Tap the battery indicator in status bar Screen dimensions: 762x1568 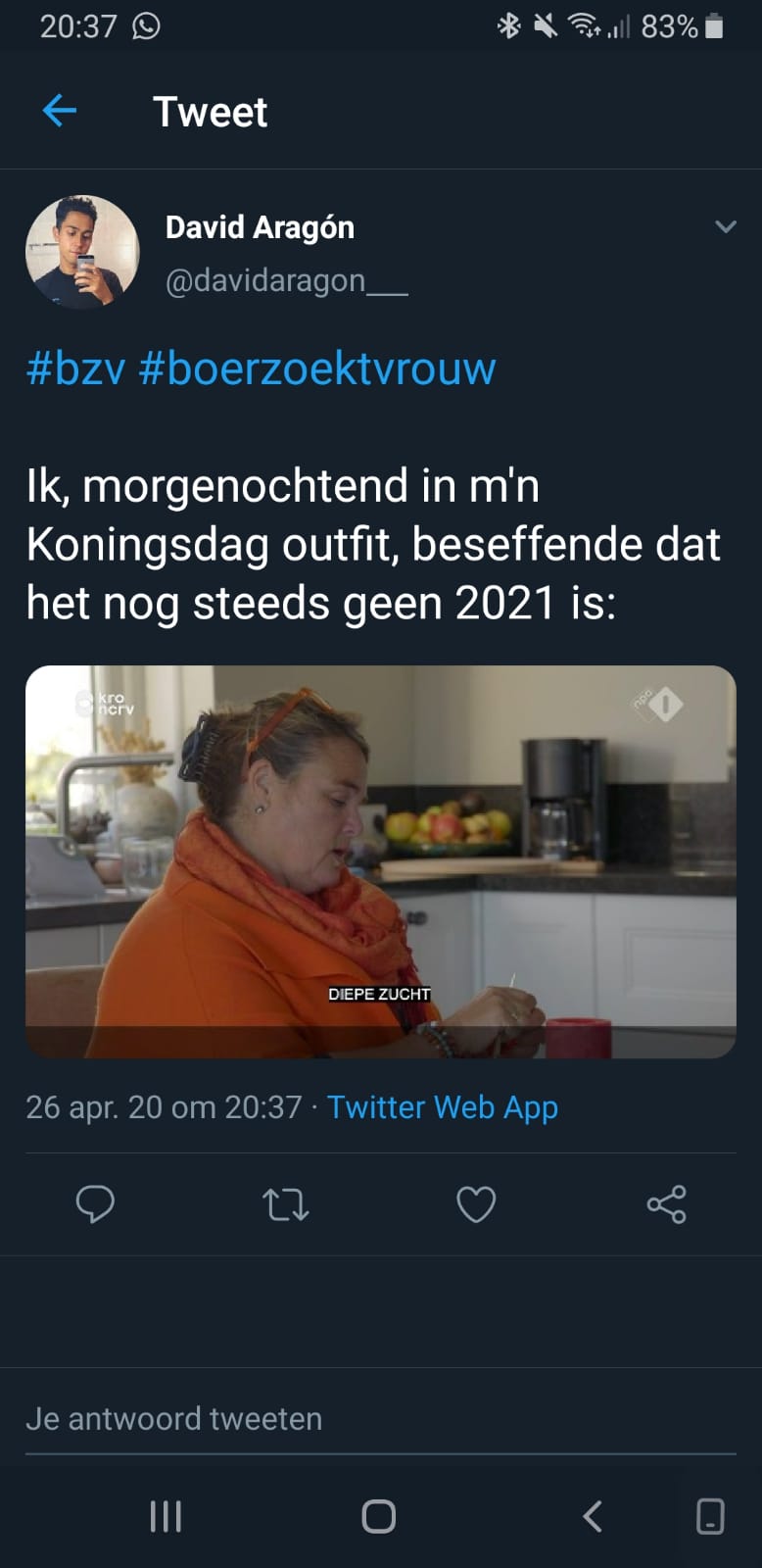coord(714,26)
